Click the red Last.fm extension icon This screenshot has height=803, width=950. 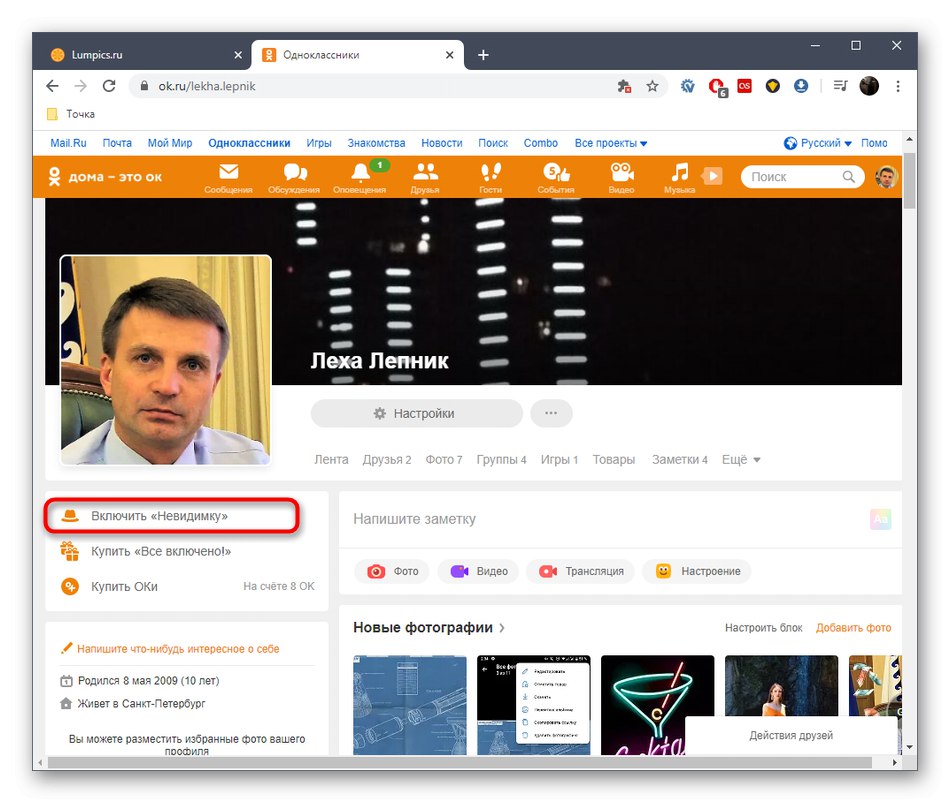tap(745, 86)
